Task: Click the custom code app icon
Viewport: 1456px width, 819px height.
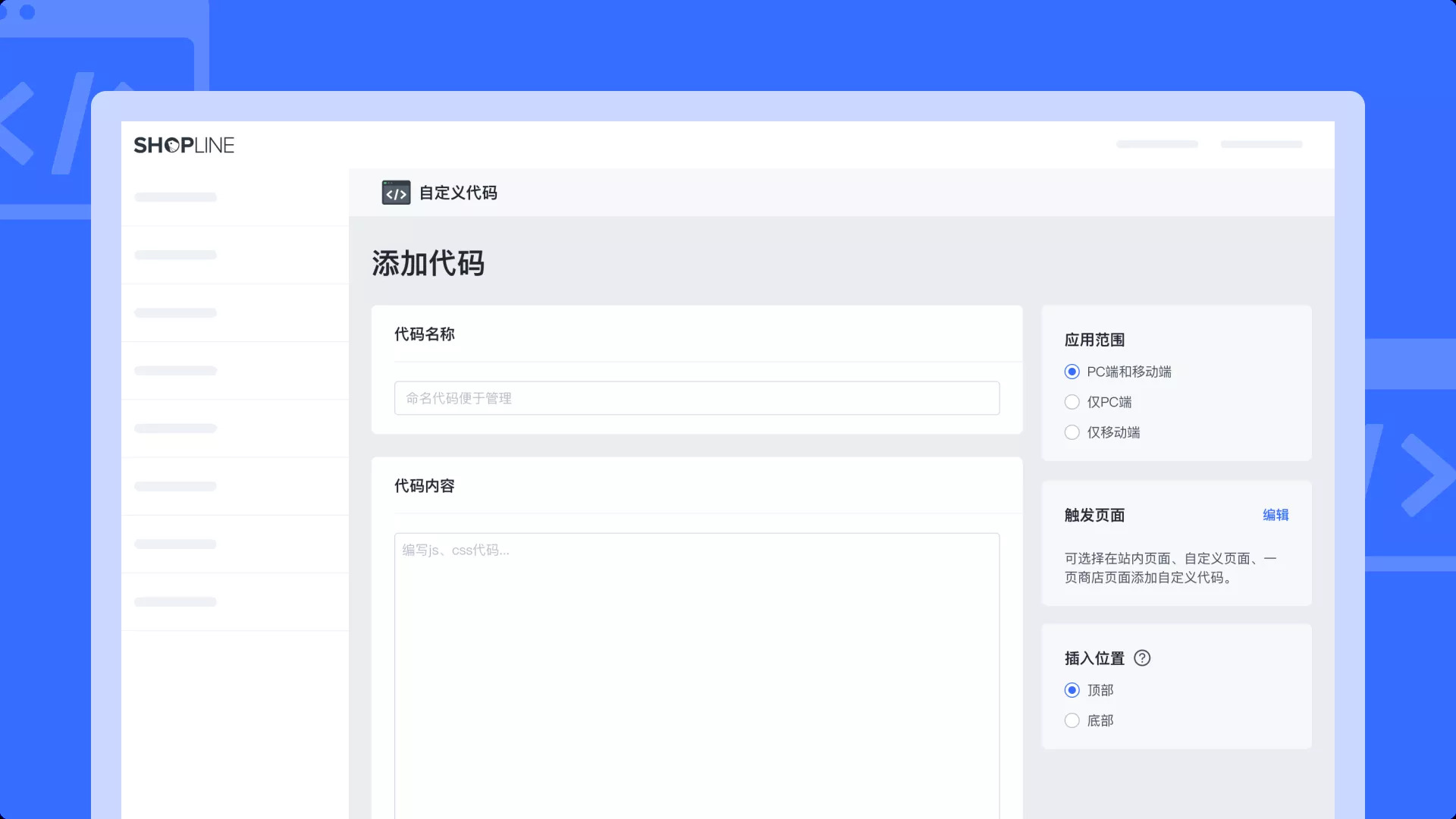Action: (396, 193)
